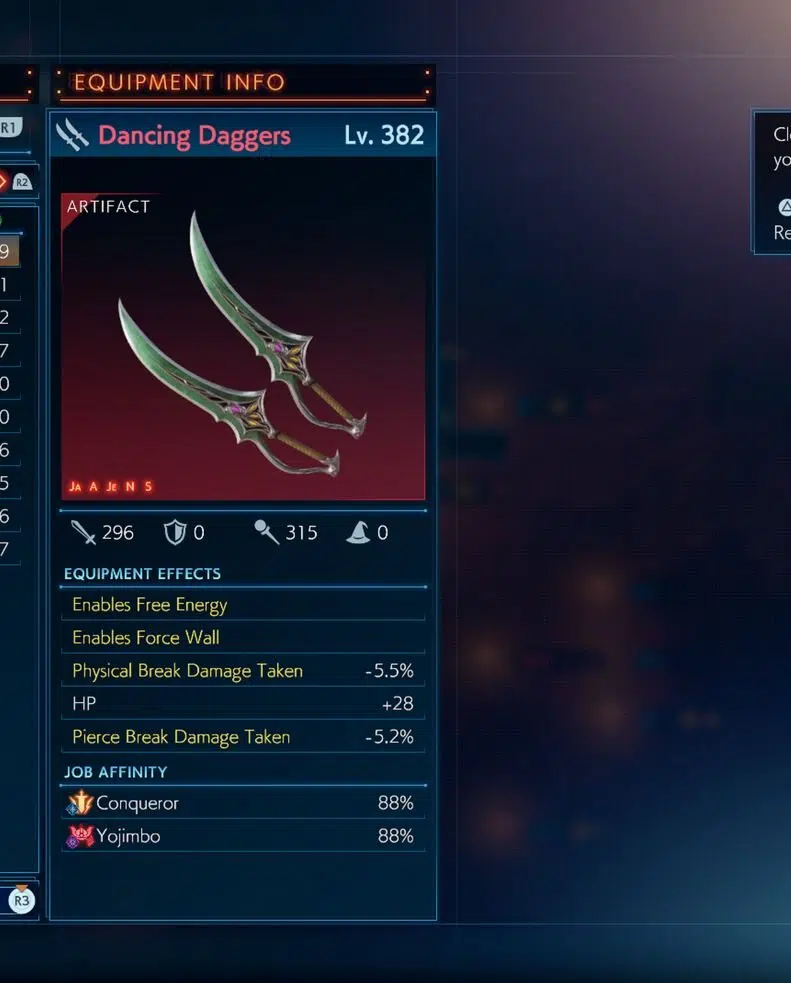Click the Conqueror job emblem icon

click(x=80, y=803)
